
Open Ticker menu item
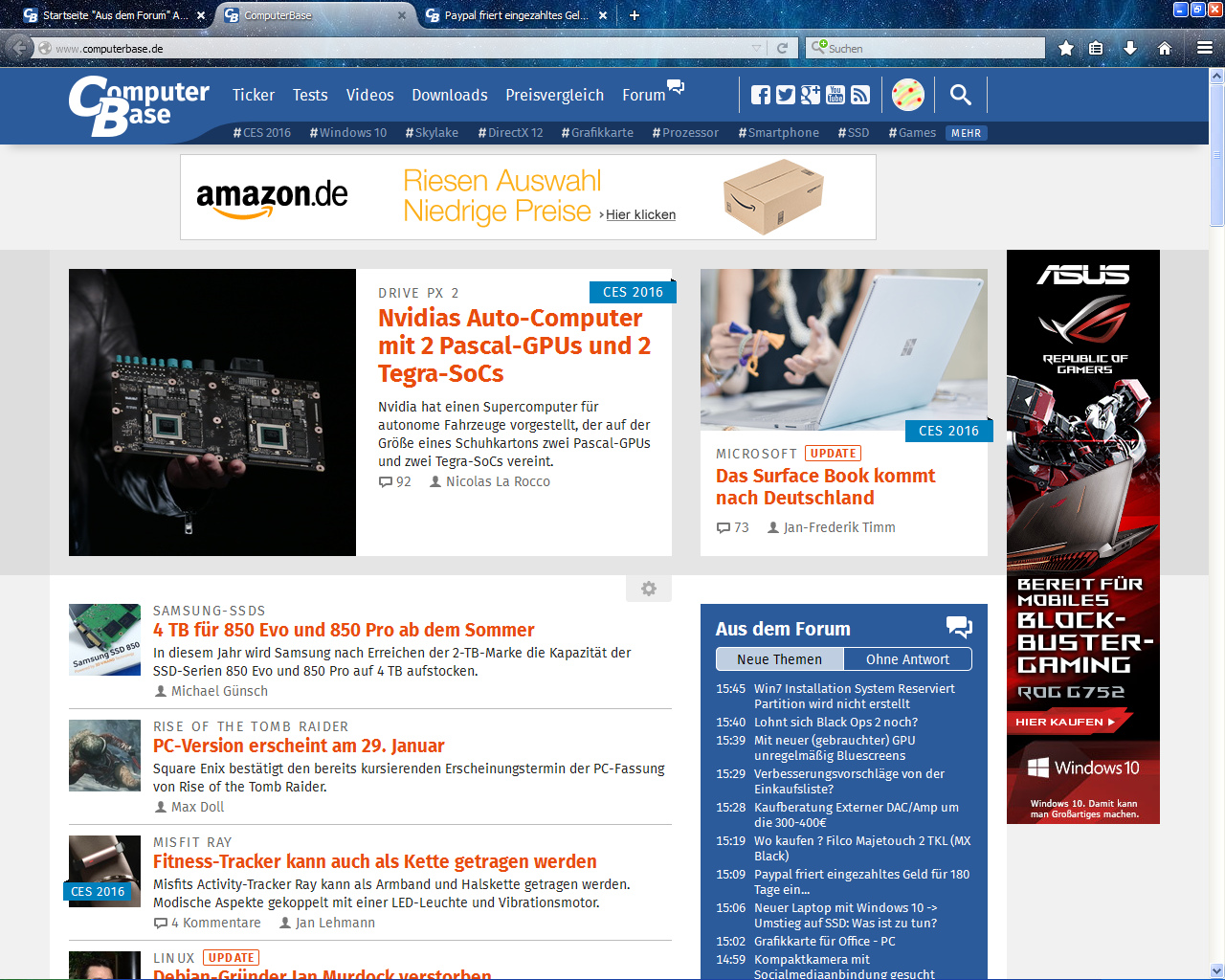(254, 95)
